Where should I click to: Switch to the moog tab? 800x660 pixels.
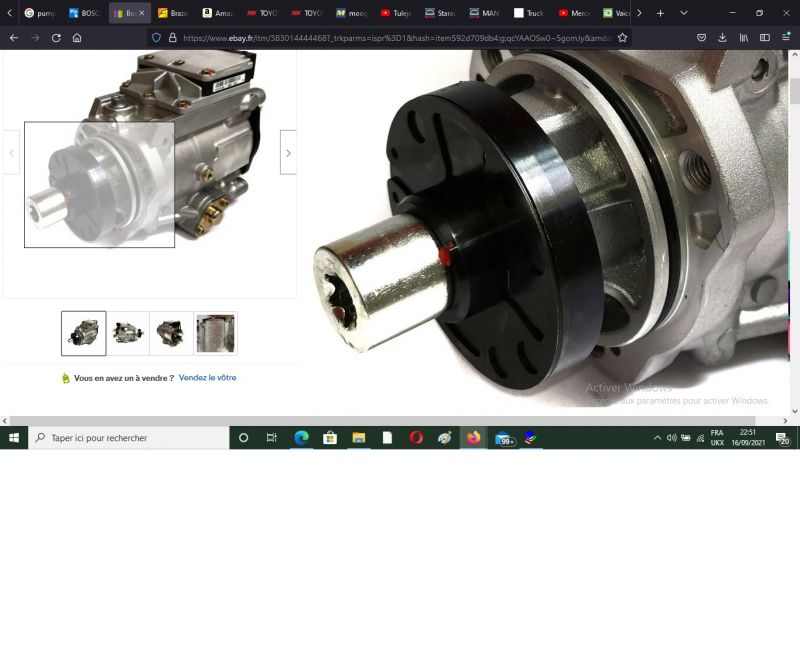(x=352, y=13)
